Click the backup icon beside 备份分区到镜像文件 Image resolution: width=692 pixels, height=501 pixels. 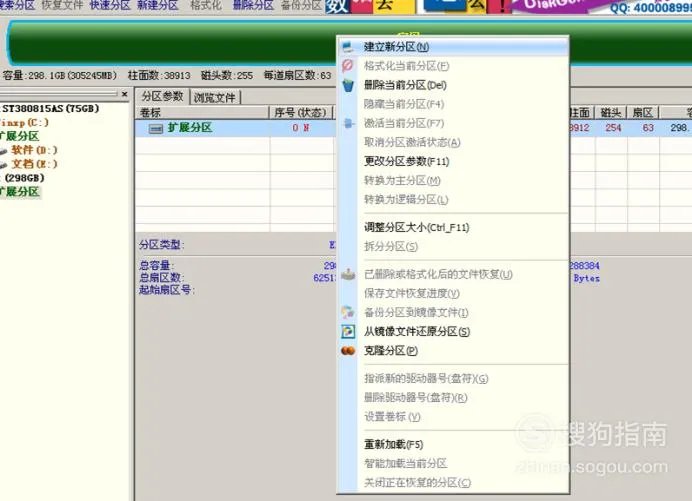coord(348,313)
